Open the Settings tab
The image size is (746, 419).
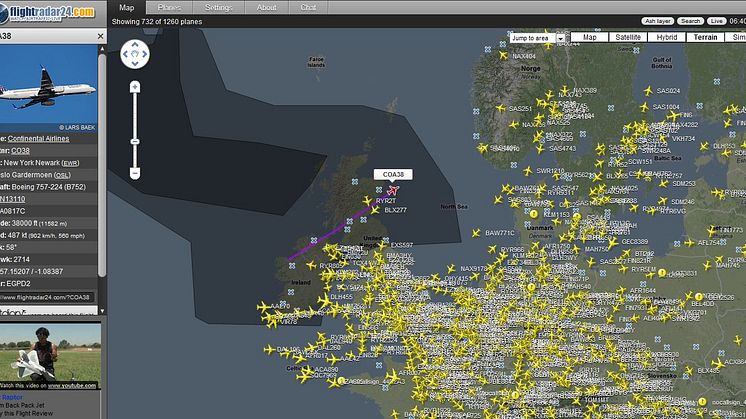pyautogui.click(x=218, y=7)
